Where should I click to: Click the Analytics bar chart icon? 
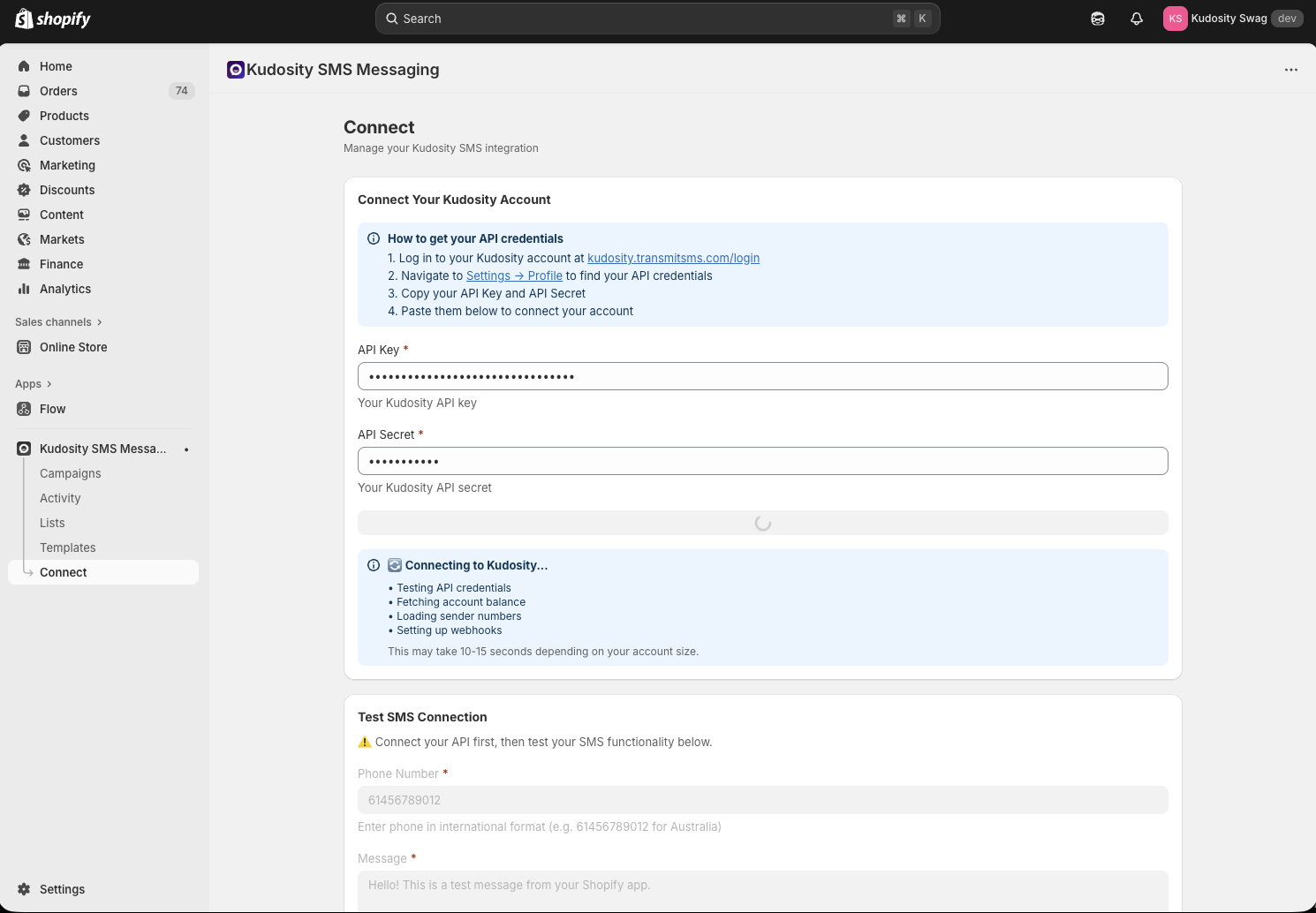click(24, 289)
